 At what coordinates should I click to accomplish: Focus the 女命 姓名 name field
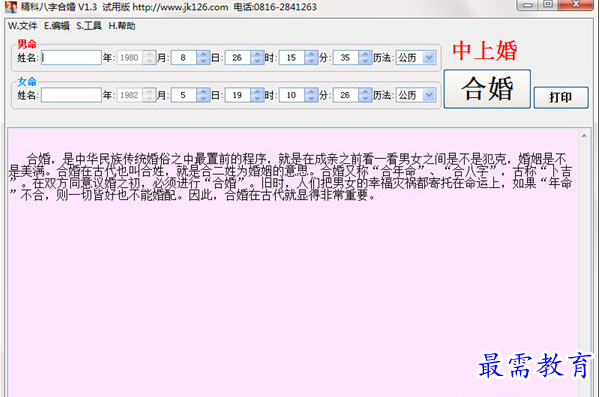coord(71,95)
